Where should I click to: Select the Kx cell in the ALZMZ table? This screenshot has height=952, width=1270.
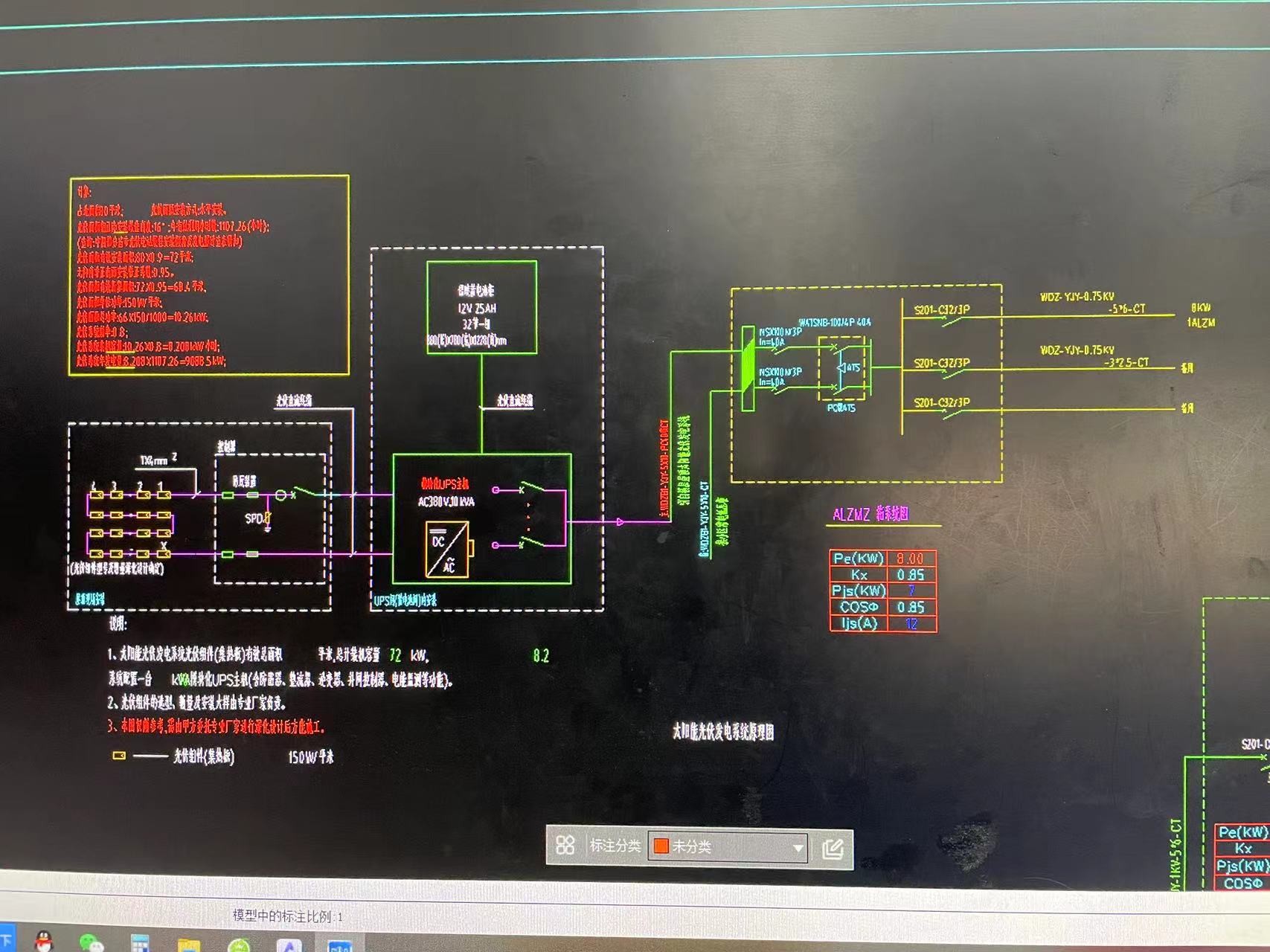[x=859, y=575]
